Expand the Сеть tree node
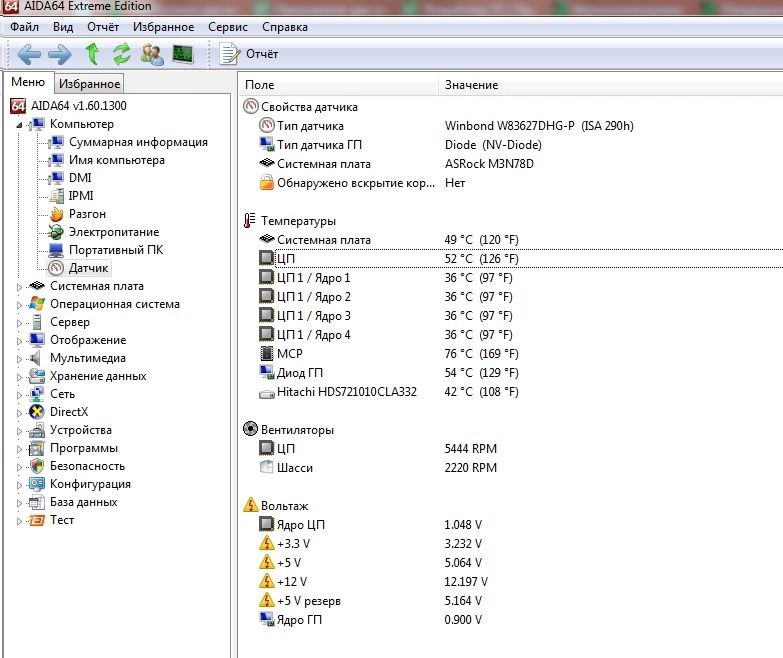Image resolution: width=783 pixels, height=658 pixels. pos(19,395)
